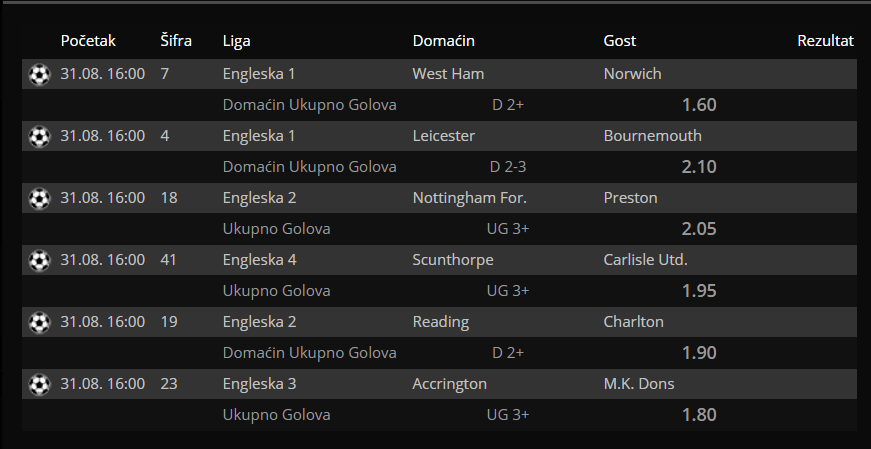Select the 1.60 odds for West Ham
The height and width of the screenshot is (449, 871).
[699, 105]
